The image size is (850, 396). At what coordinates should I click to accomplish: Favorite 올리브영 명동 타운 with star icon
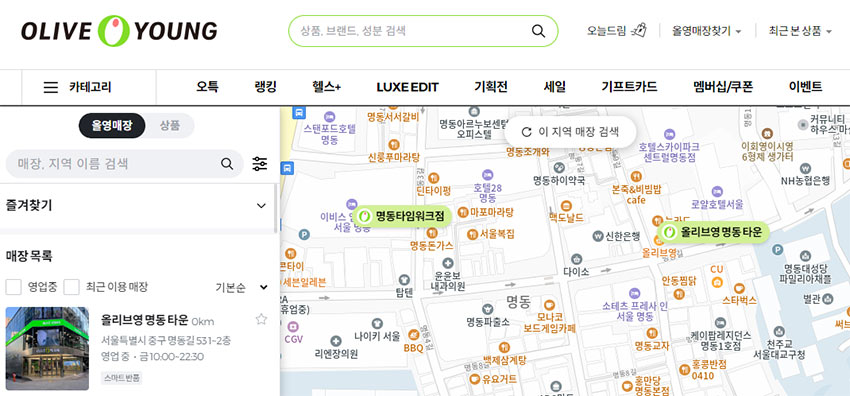click(261, 319)
